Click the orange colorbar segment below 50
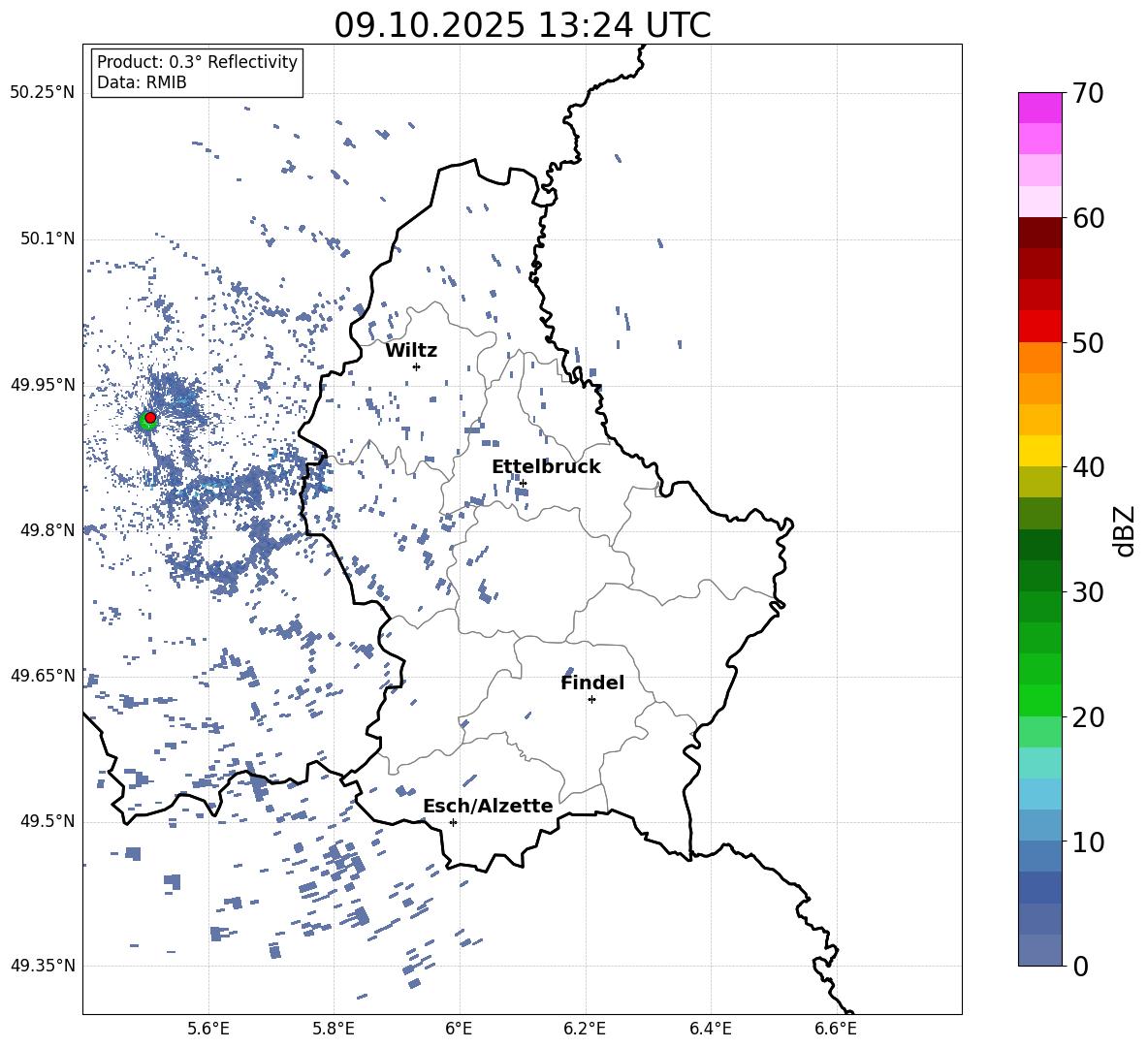Viewport: 1148px width, 1048px height. tap(1039, 357)
